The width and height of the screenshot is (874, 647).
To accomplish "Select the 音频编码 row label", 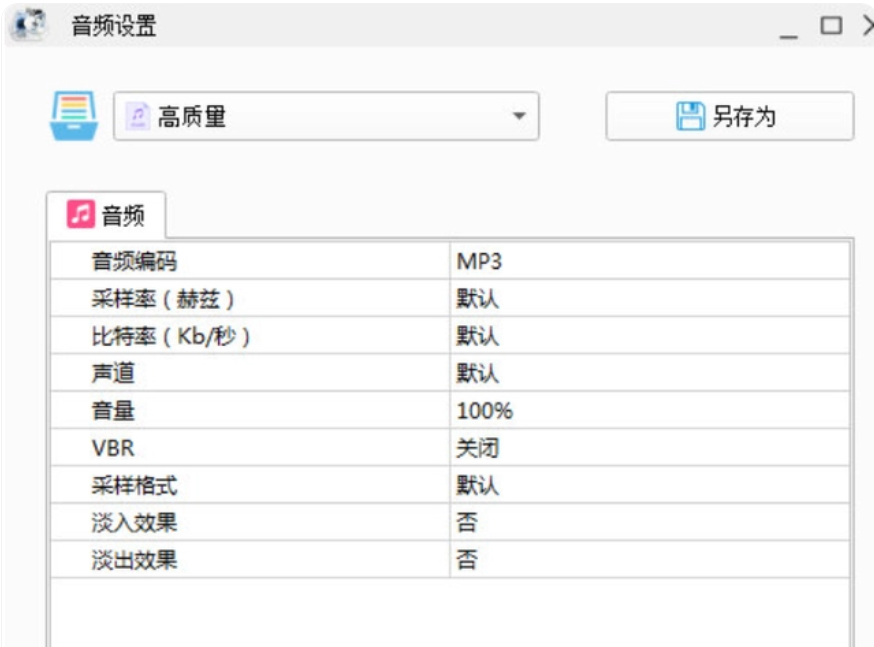I will 134,261.
